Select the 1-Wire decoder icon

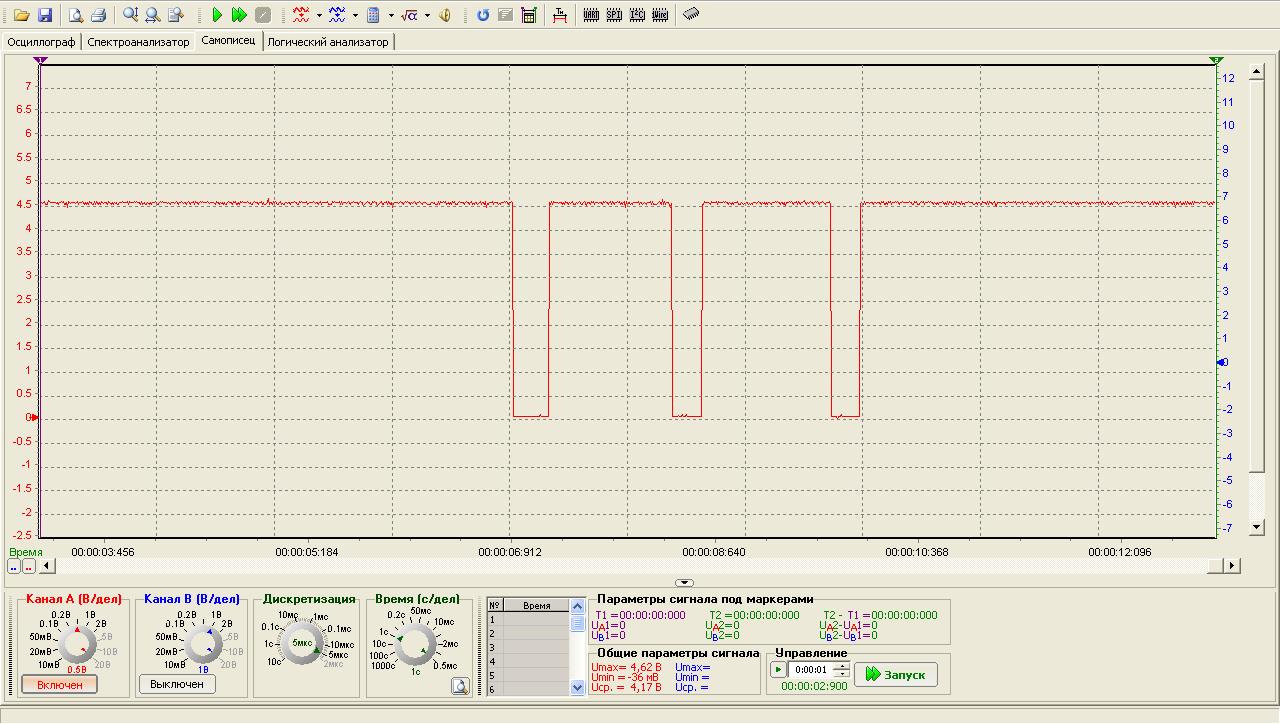tap(660, 15)
